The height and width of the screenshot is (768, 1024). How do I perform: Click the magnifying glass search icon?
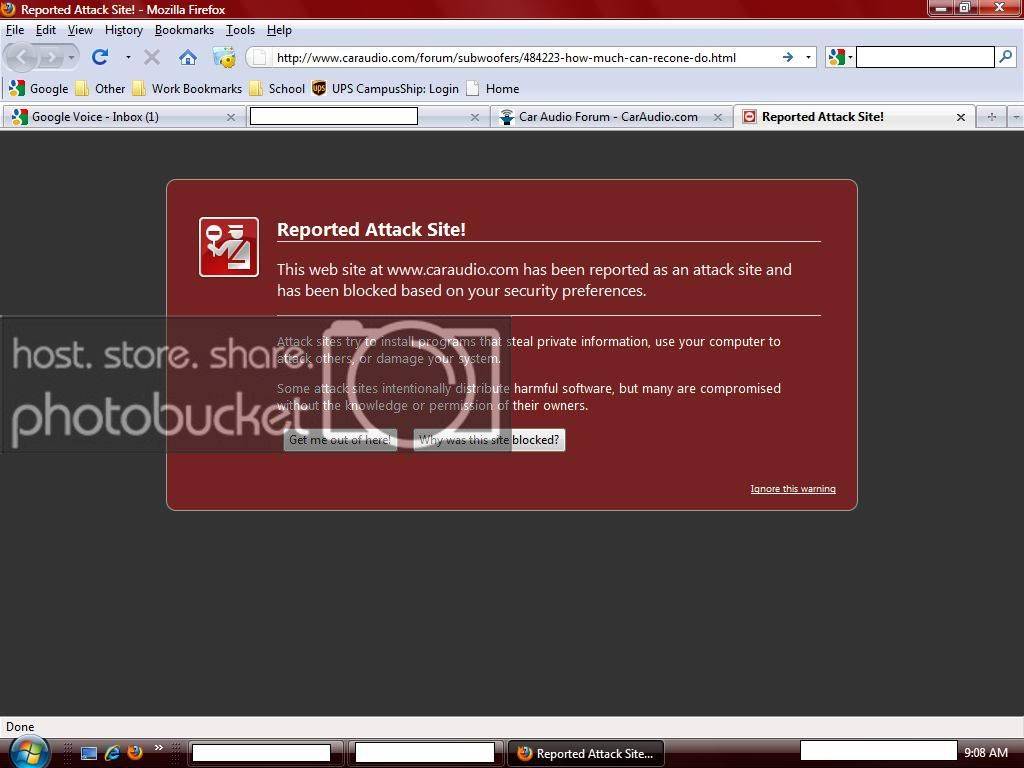click(1006, 57)
